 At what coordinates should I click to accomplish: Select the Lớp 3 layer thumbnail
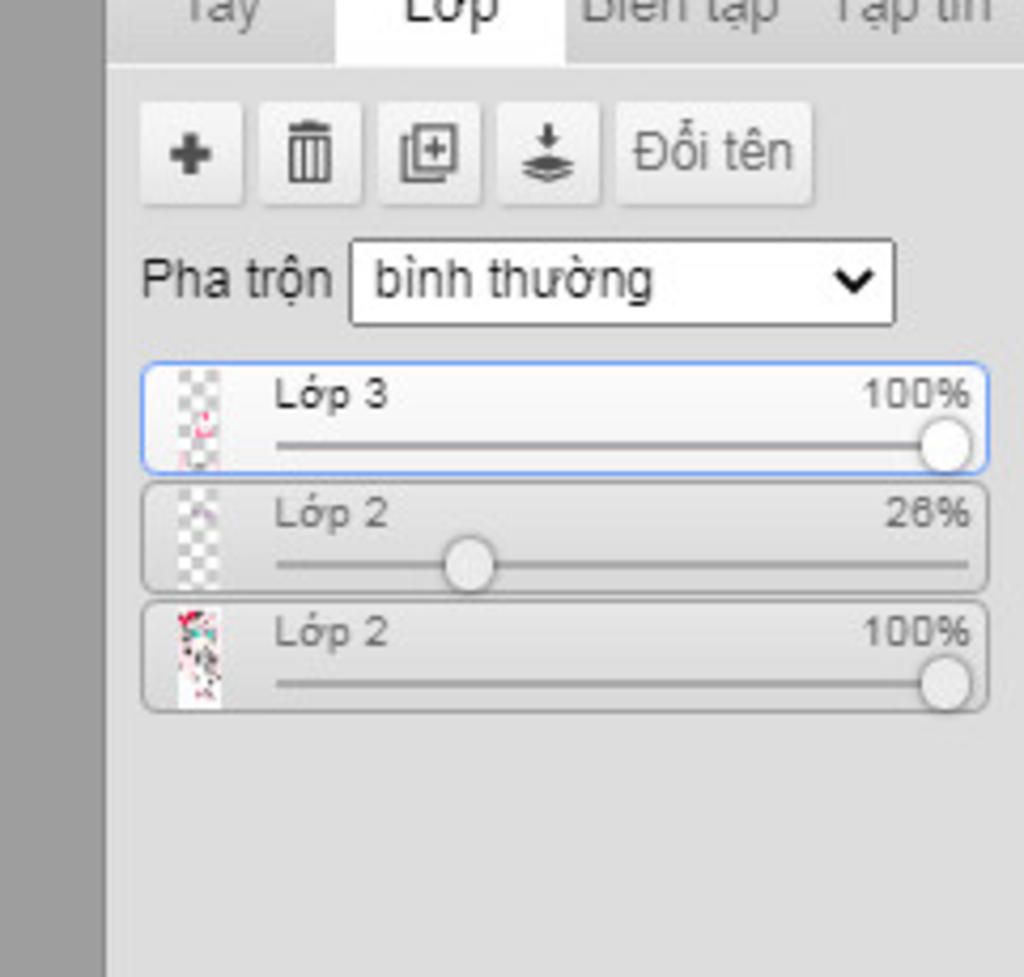coord(199,419)
